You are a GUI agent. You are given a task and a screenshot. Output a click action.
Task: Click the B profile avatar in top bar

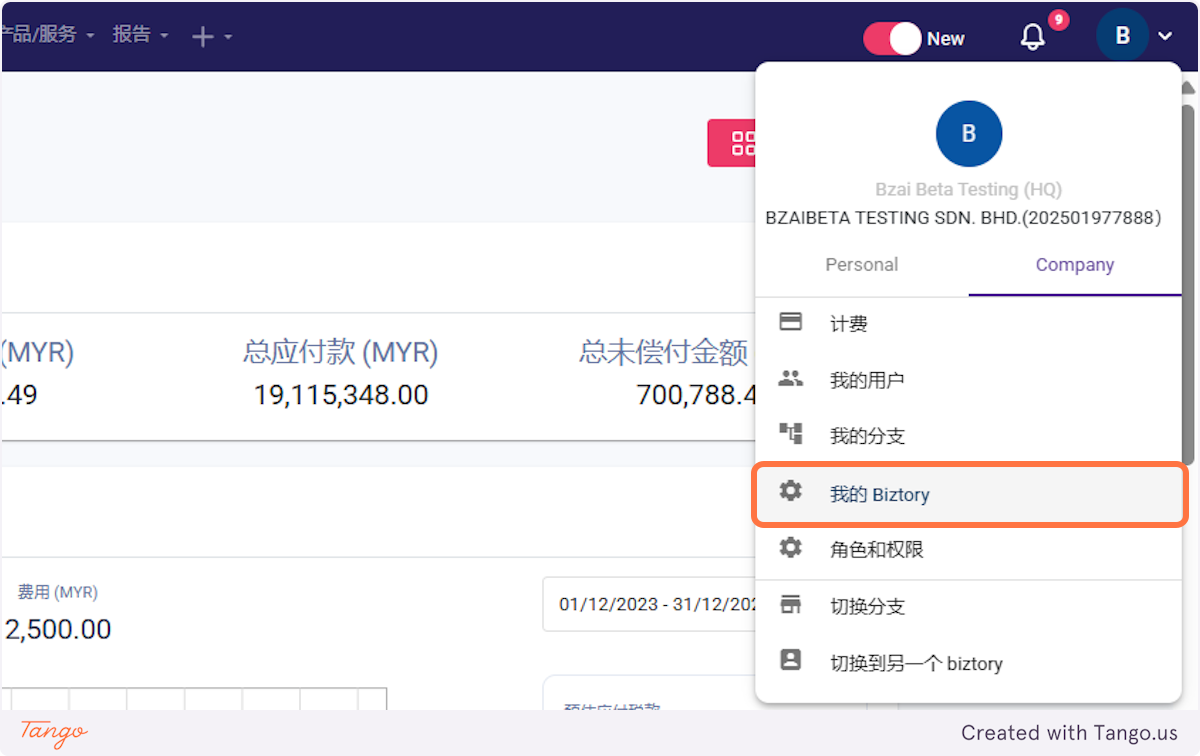pyautogui.click(x=1122, y=36)
